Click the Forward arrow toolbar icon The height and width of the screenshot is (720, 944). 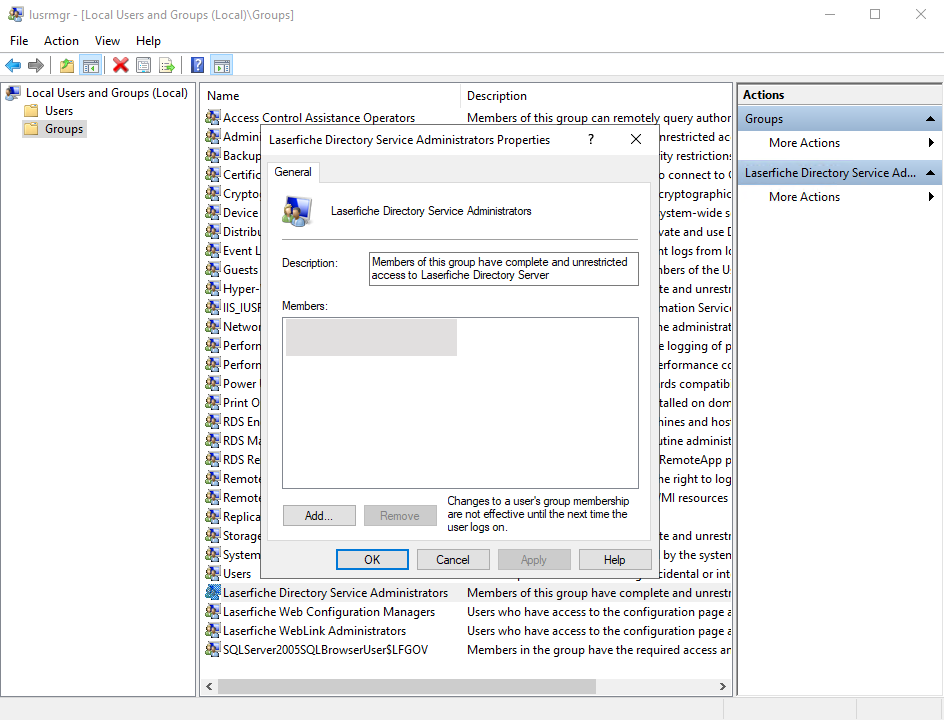tap(36, 65)
